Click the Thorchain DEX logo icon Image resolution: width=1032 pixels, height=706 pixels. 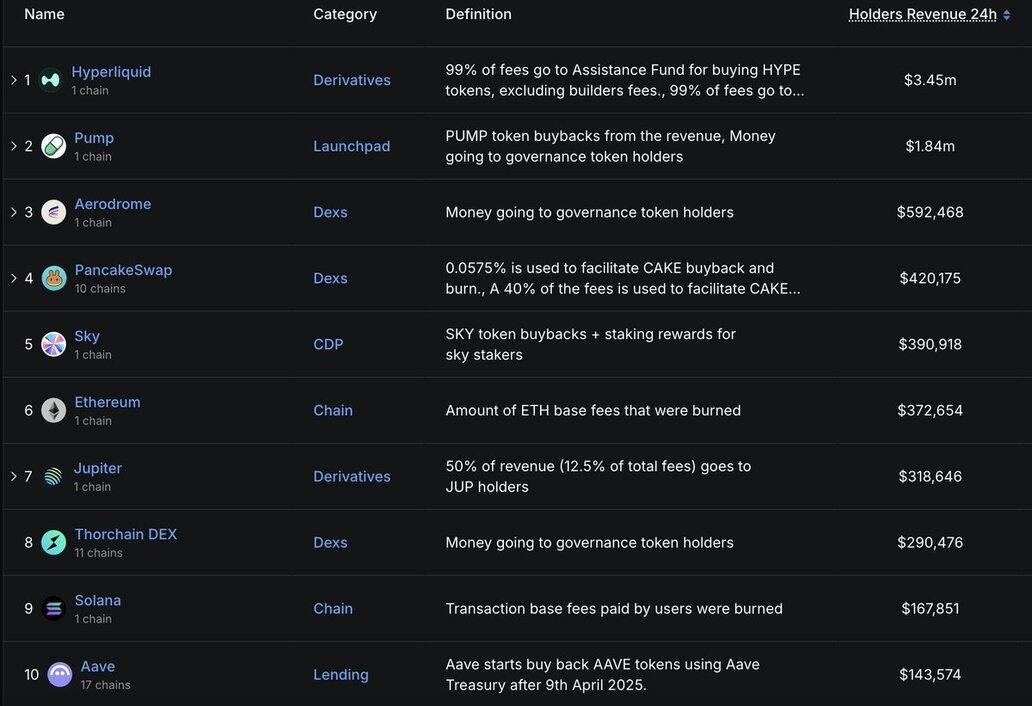(x=54, y=542)
